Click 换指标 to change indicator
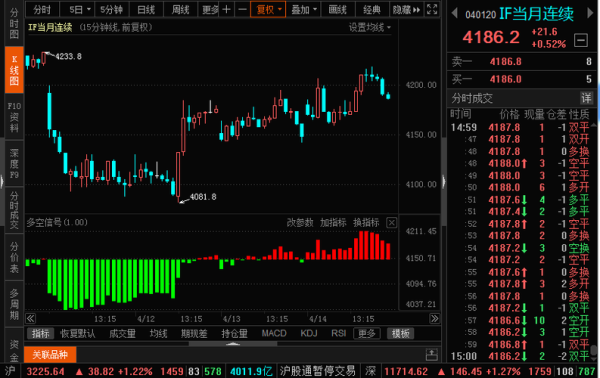The height and width of the screenshot is (378, 600). click(366, 222)
